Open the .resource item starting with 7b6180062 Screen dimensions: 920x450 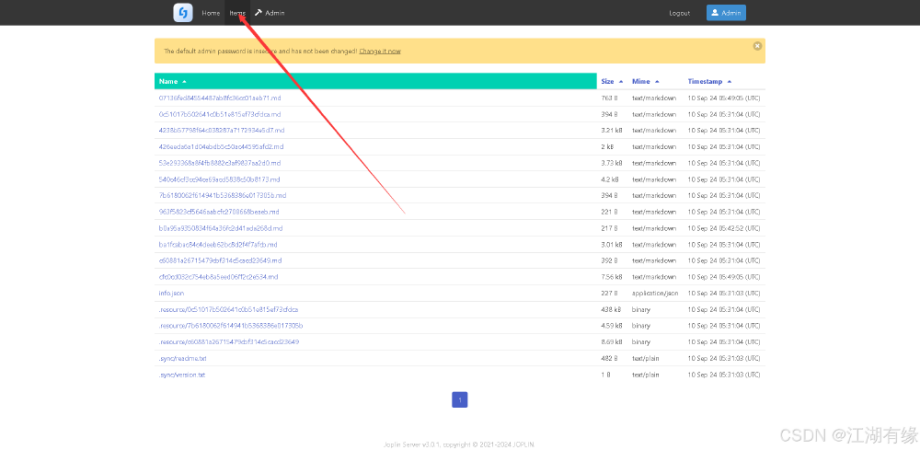[231, 326]
